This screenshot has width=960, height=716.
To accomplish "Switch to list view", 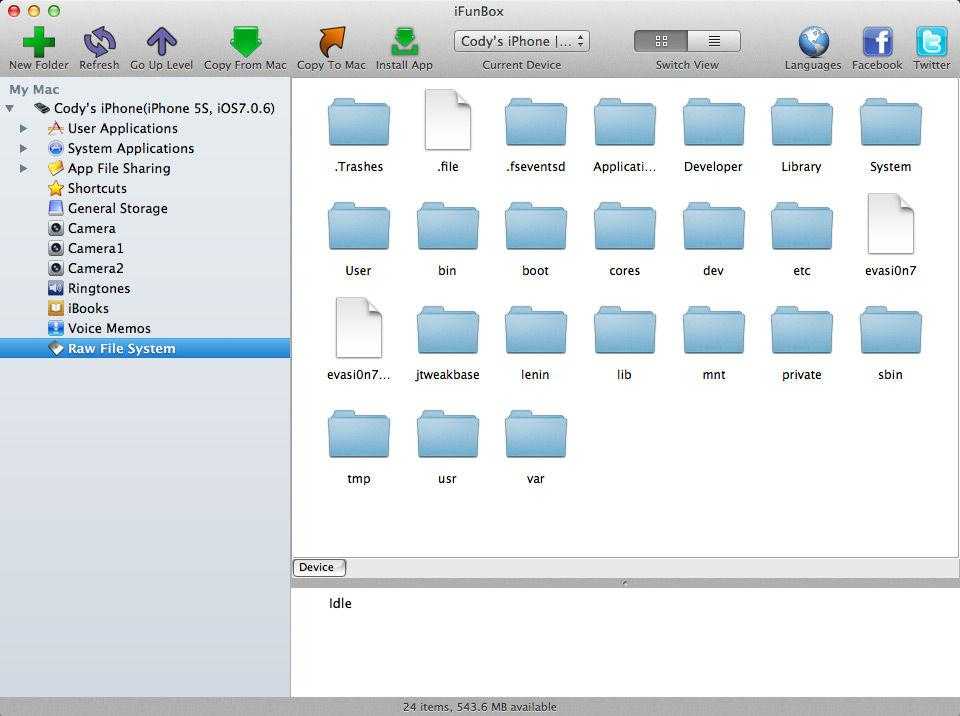I will coord(714,41).
